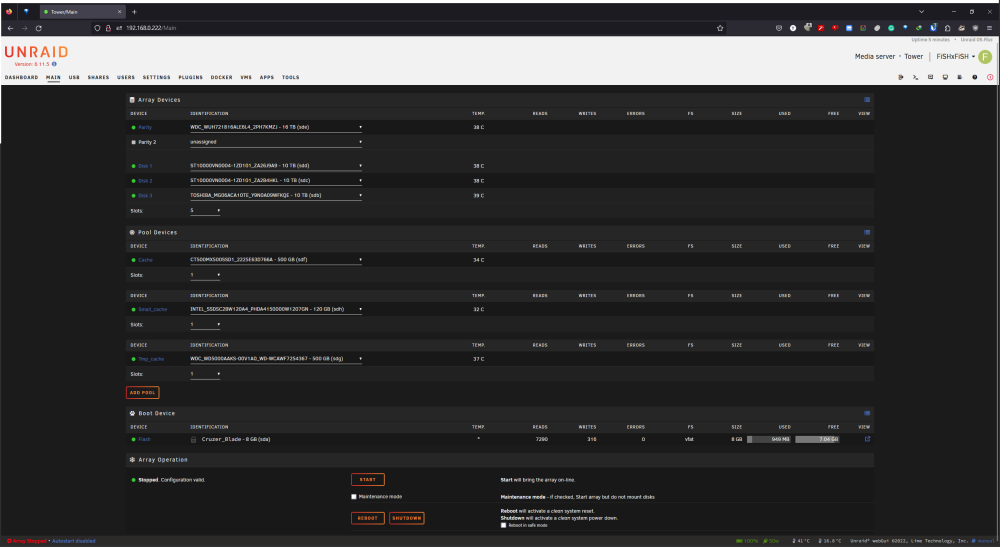Open the Disk 1 link
1000x547 pixels.
point(145,166)
